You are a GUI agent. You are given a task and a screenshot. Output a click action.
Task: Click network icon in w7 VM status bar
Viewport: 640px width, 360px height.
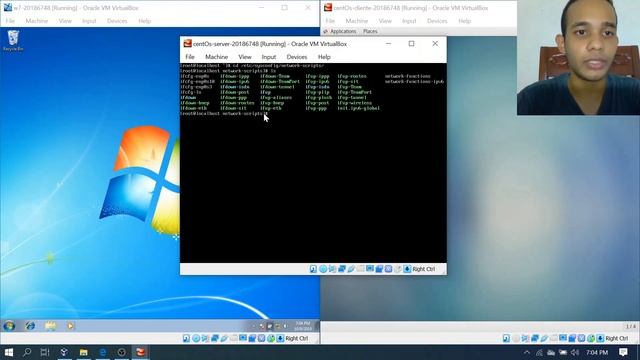coord(215,338)
